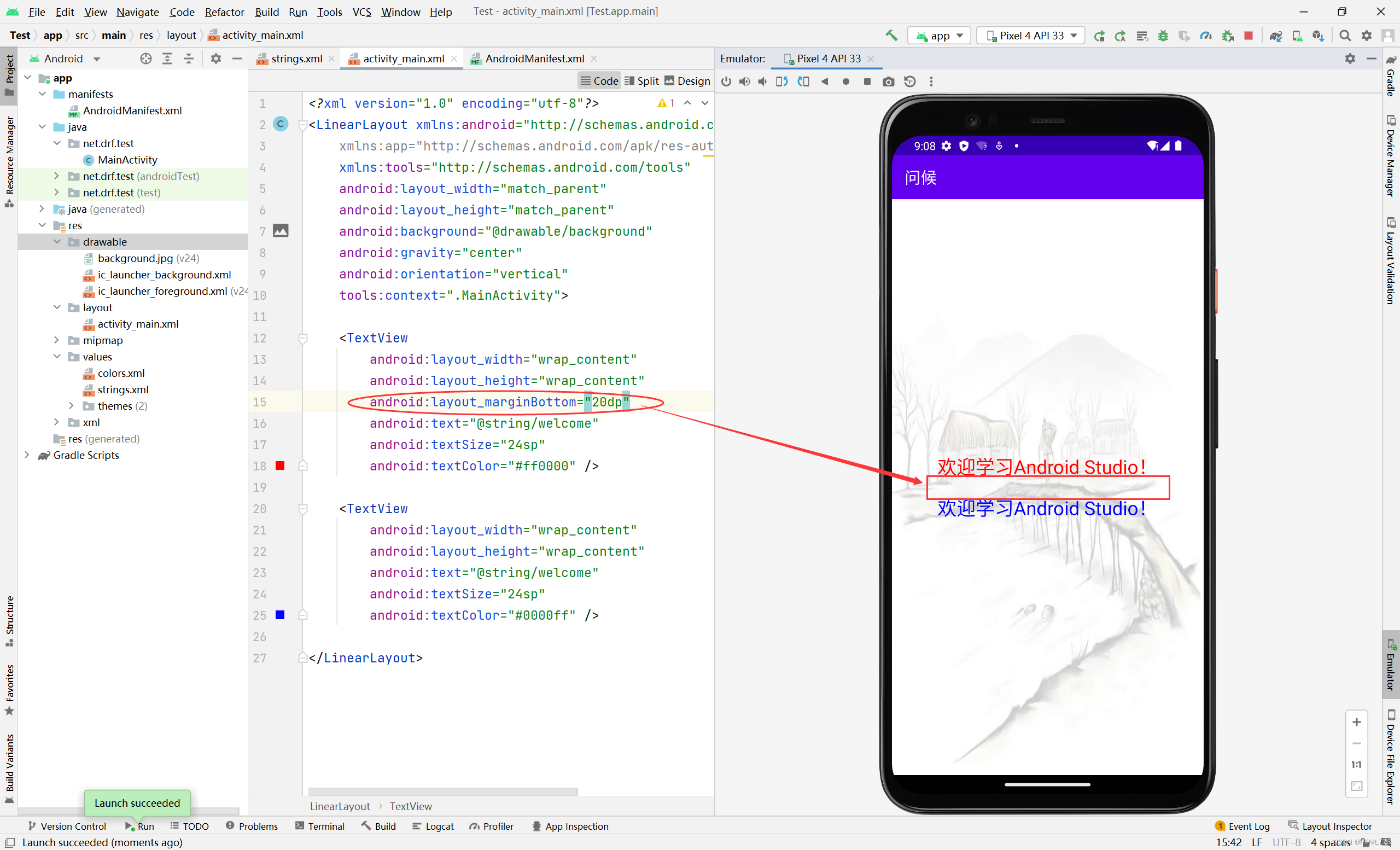The image size is (1400, 850).
Task: Click the emulator volume up icon
Action: point(744,81)
